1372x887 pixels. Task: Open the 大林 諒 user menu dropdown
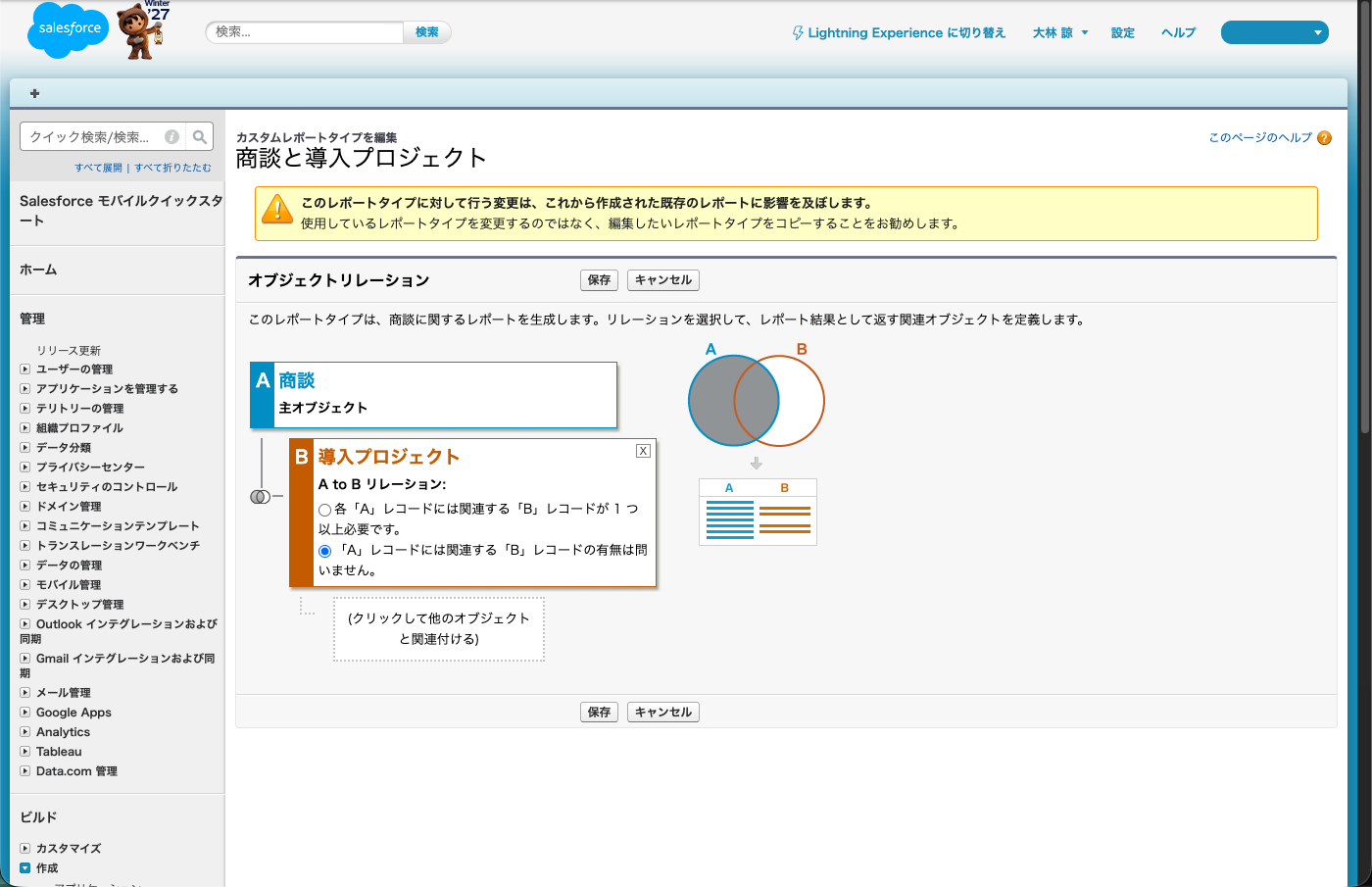point(1060,33)
